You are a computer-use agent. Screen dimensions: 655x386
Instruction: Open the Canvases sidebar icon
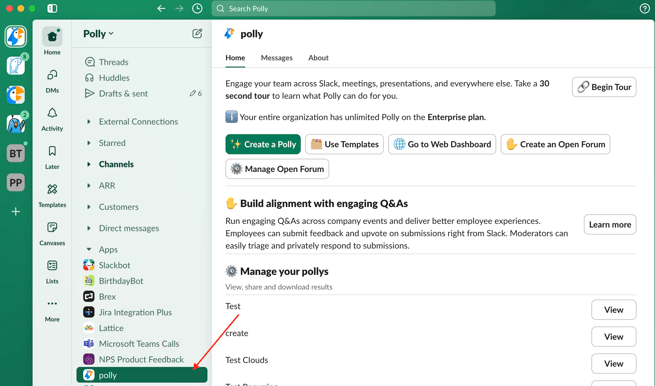click(x=52, y=228)
